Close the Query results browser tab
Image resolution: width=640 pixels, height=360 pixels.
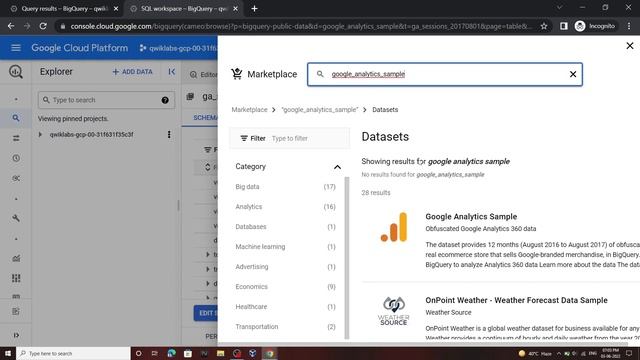click(116, 9)
